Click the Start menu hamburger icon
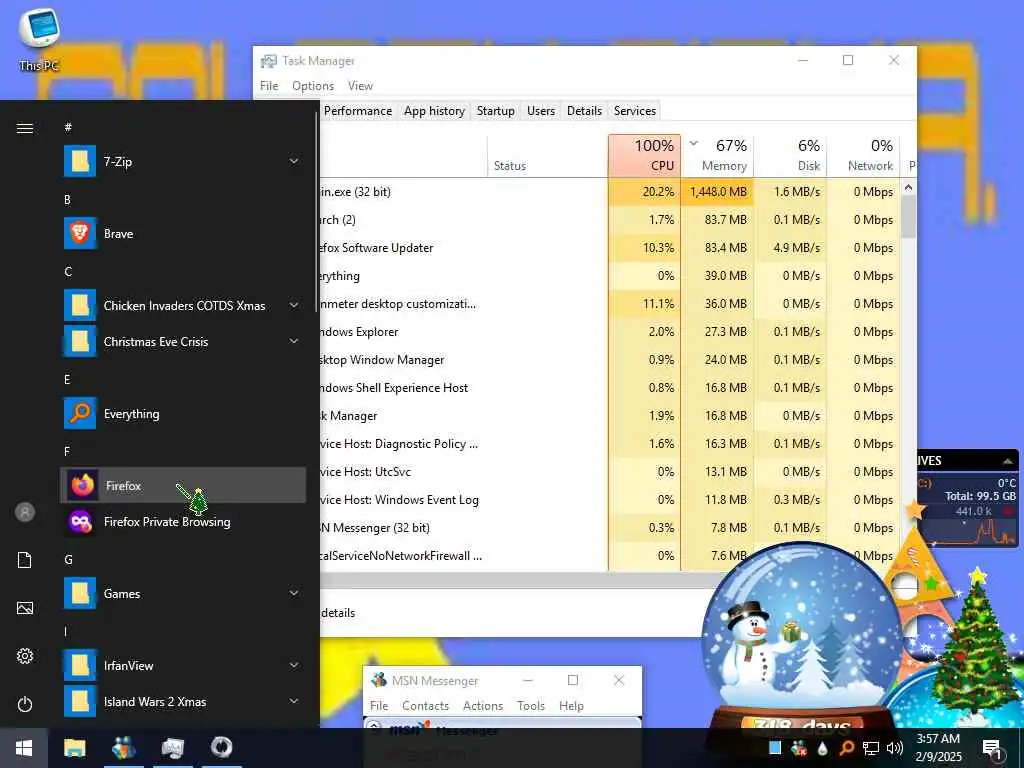 (25, 128)
